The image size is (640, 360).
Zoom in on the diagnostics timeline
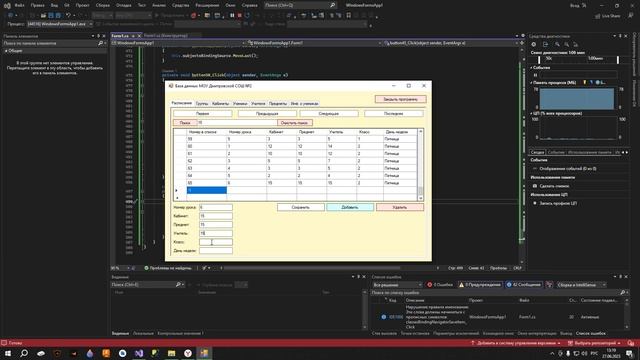pos(557,44)
